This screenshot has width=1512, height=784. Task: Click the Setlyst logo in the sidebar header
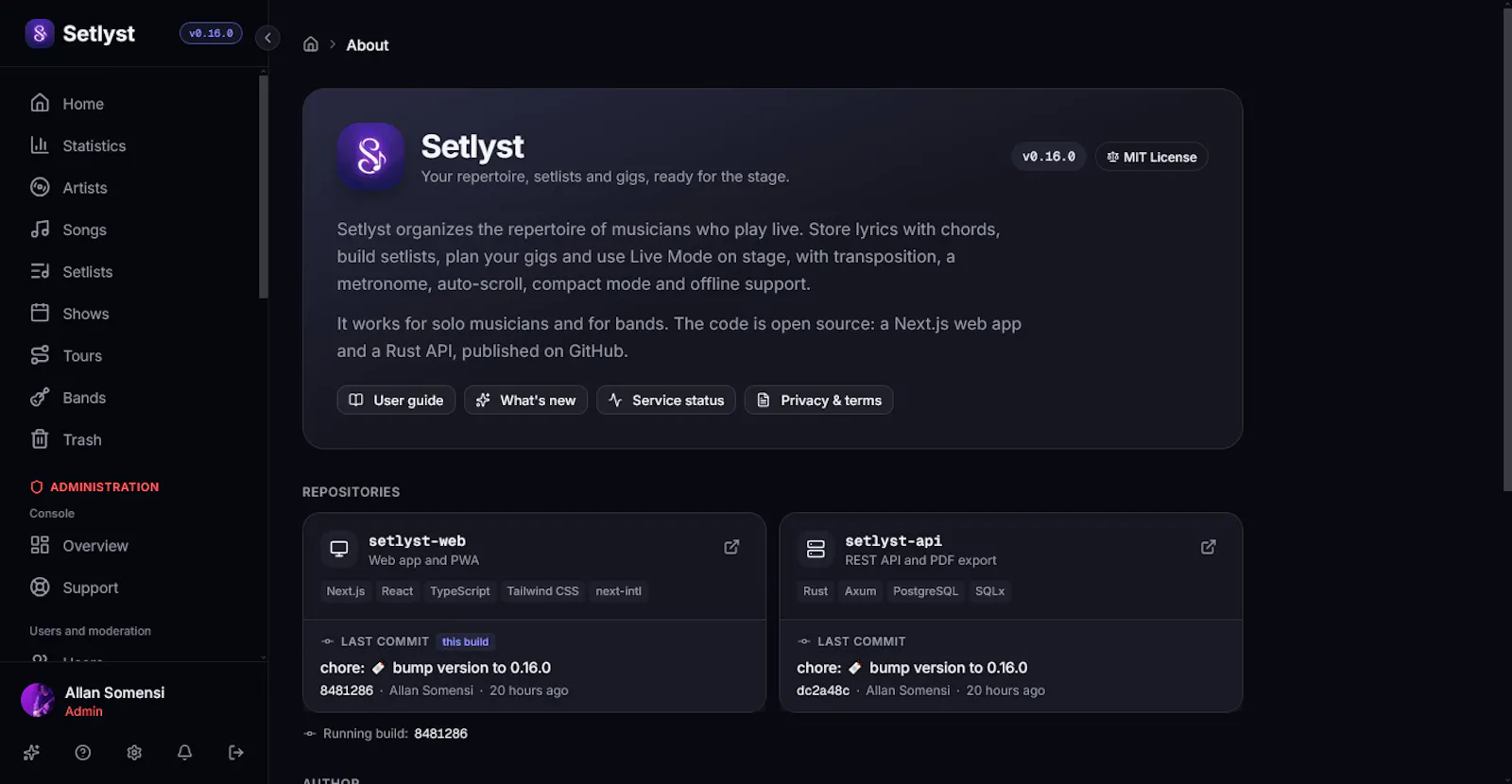(40, 34)
